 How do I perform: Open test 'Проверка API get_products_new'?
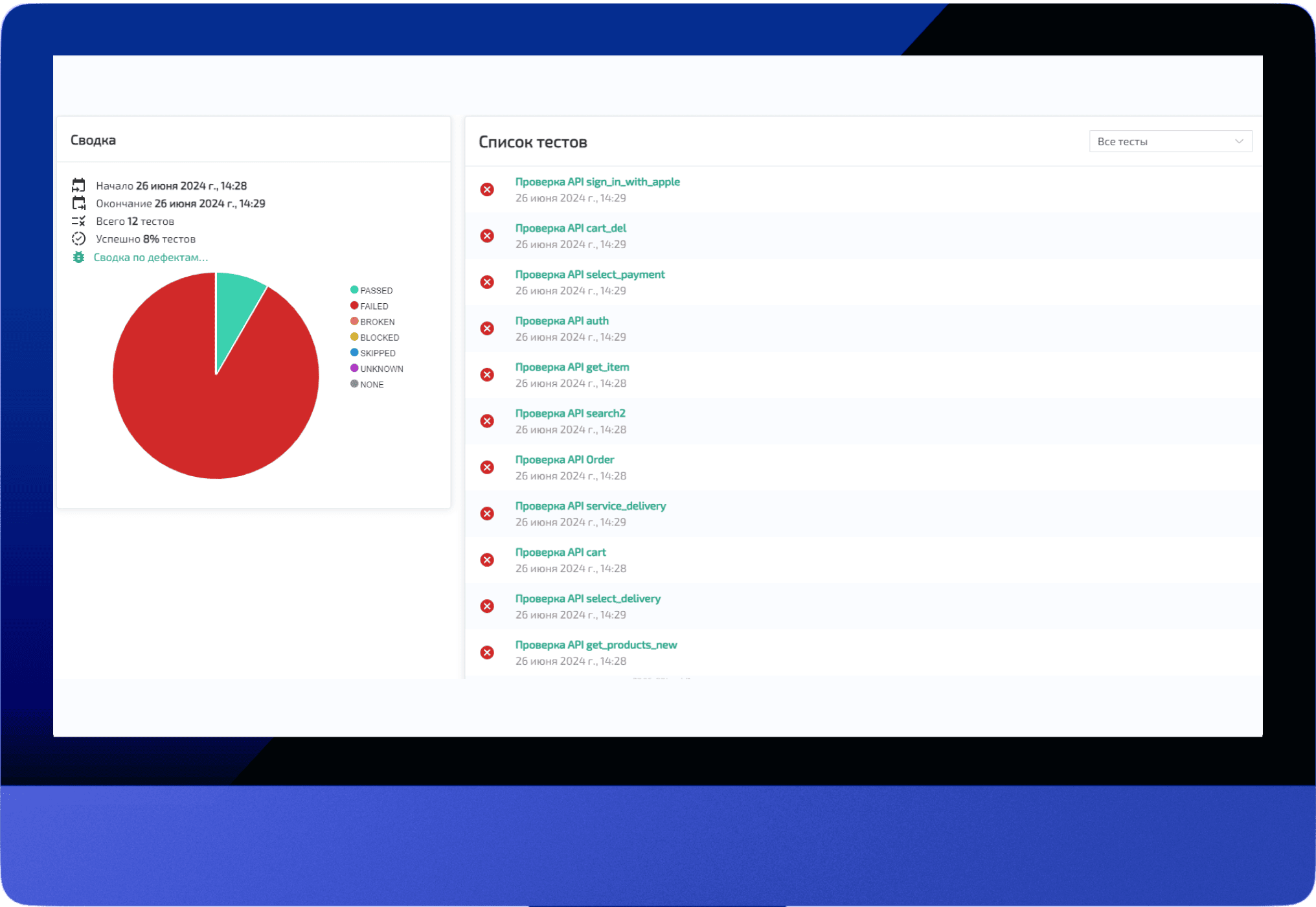pos(596,645)
